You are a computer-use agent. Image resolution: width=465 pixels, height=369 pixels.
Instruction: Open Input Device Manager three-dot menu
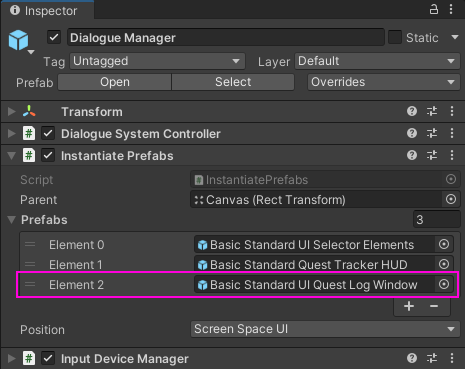tap(452, 358)
